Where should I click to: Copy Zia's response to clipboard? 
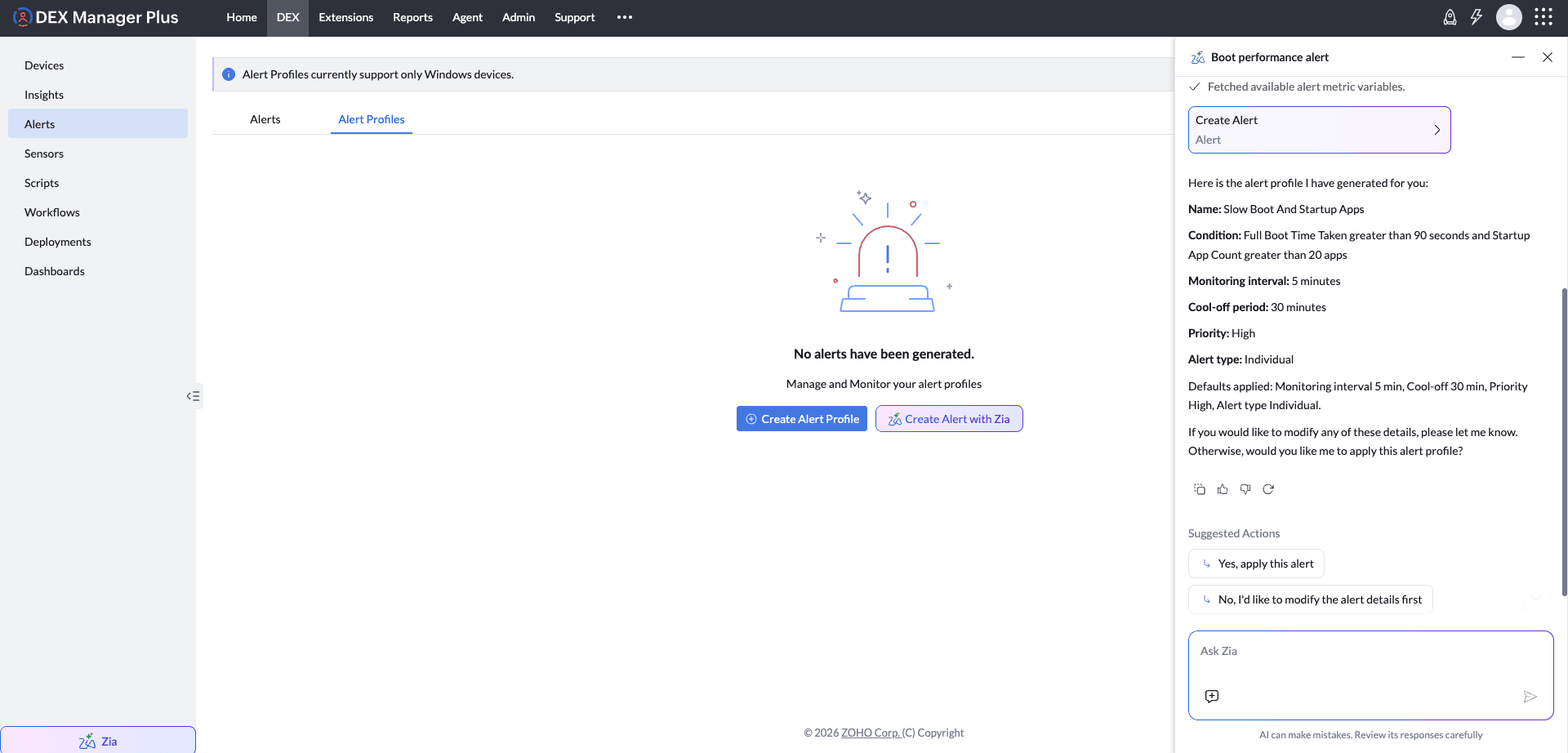click(1200, 489)
